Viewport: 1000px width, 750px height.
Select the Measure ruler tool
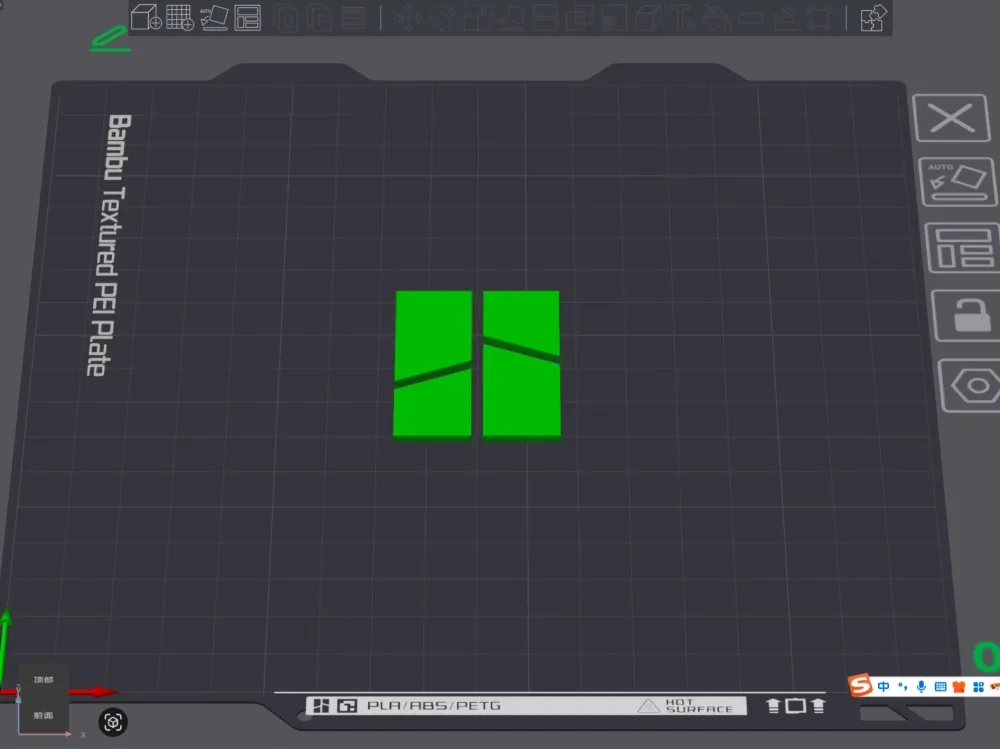point(751,18)
